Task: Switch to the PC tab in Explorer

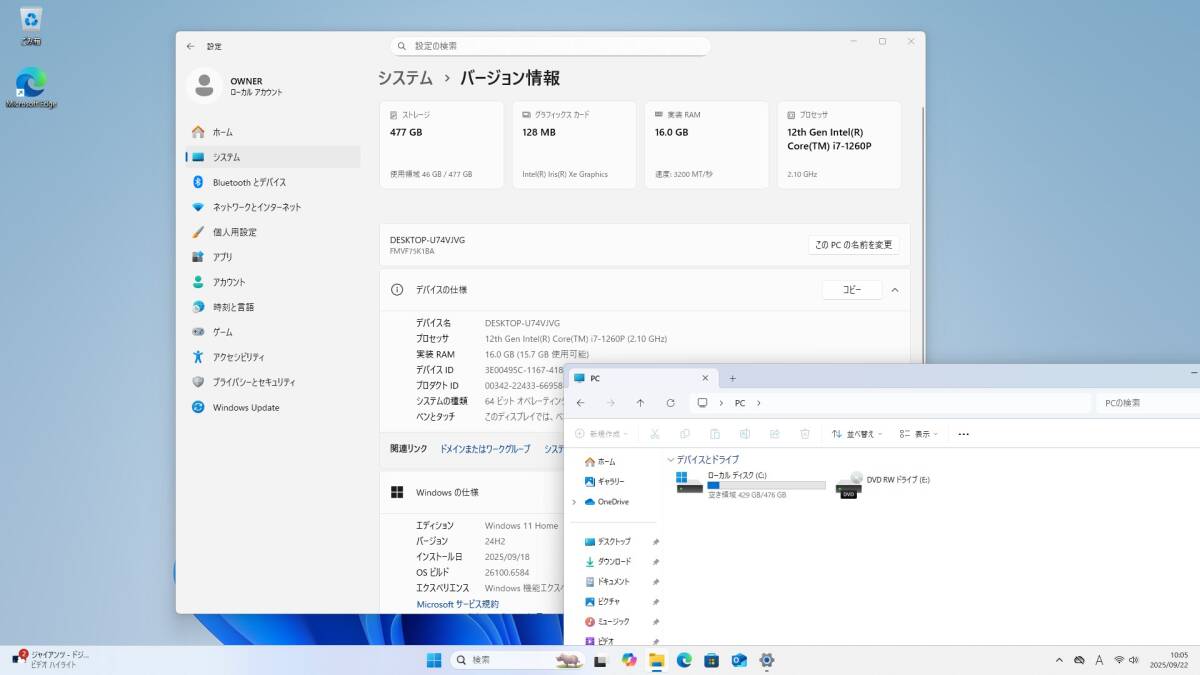Action: [x=640, y=378]
